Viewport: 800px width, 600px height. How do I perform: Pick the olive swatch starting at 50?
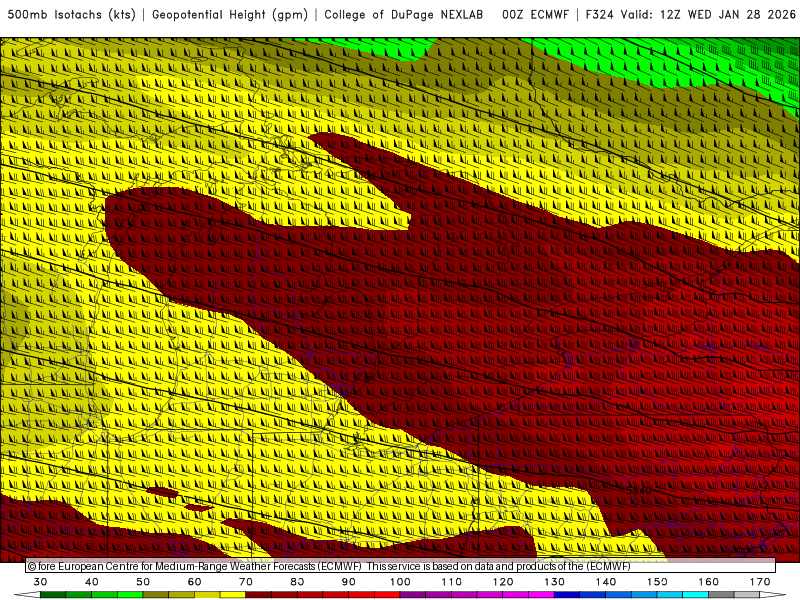click(x=156, y=595)
